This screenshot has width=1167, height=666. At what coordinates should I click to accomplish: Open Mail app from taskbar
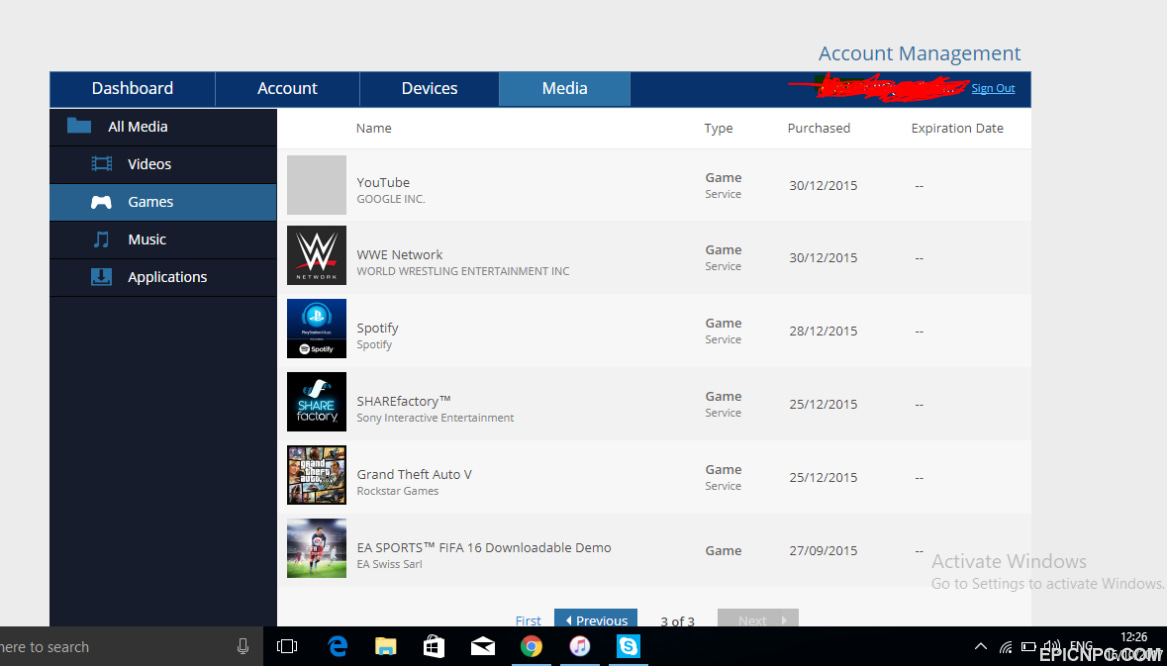483,647
